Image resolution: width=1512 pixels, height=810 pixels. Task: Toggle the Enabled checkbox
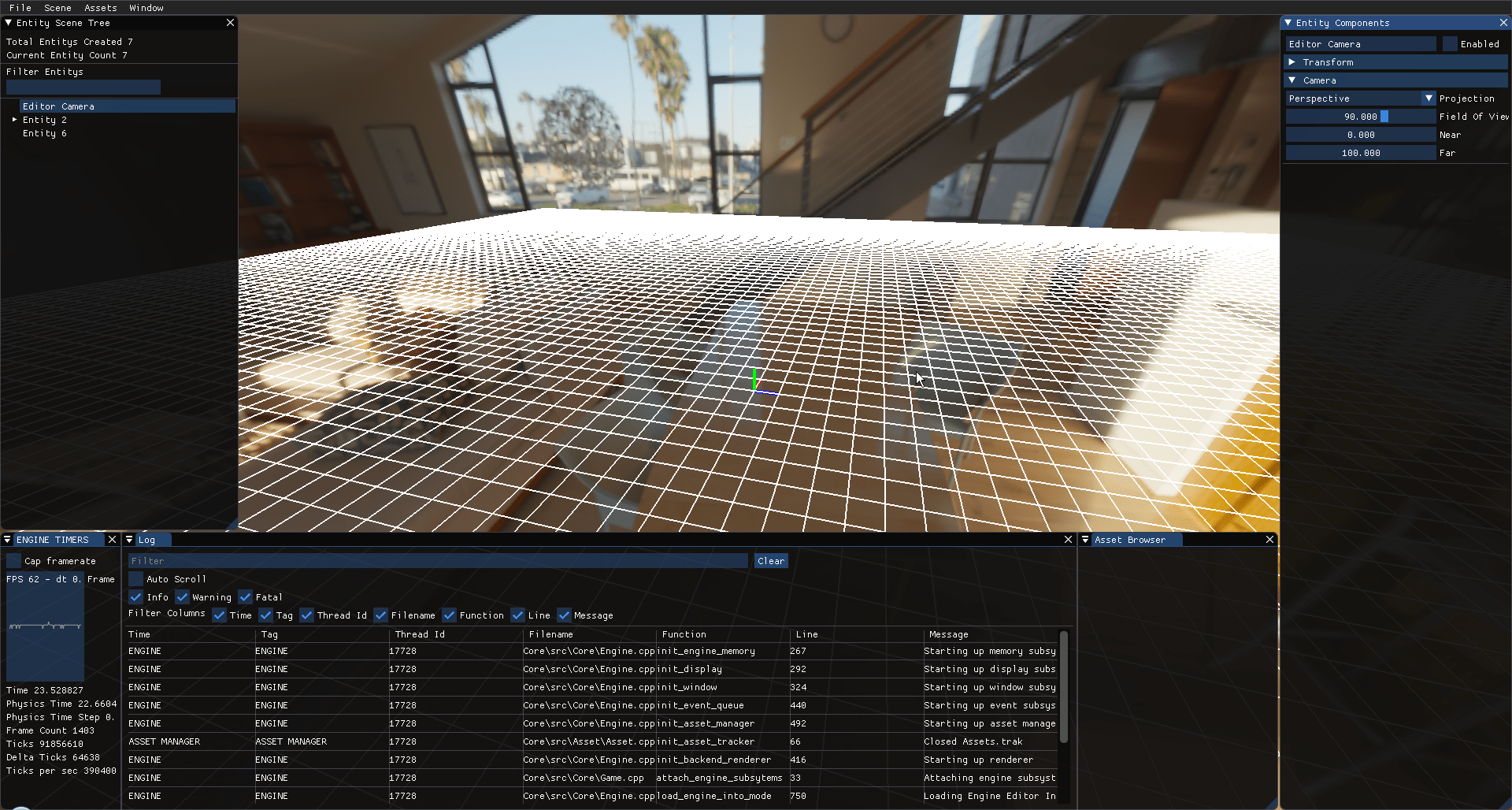(x=1450, y=44)
